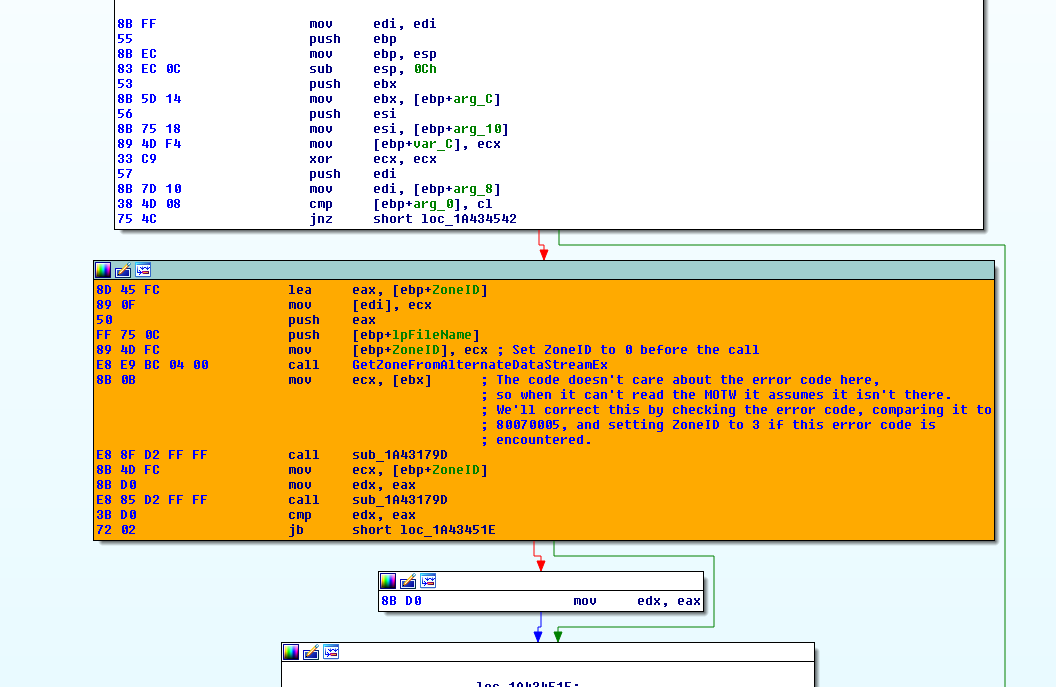Click the 0Ch operand in sub esp
The width and height of the screenshot is (1056, 687).
point(425,69)
